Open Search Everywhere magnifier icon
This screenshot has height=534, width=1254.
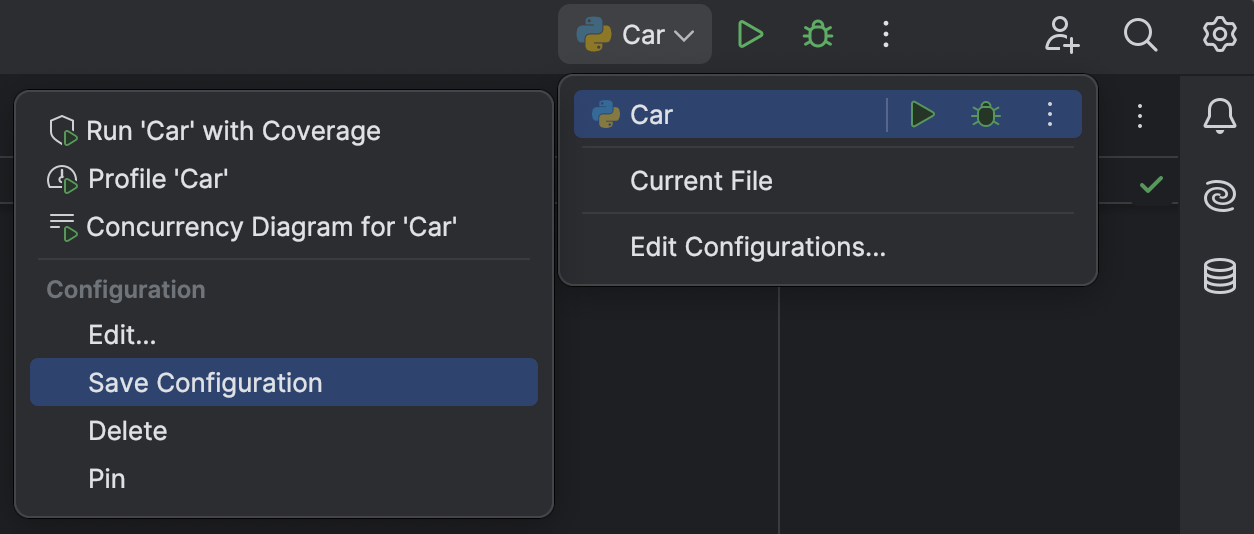click(1140, 35)
